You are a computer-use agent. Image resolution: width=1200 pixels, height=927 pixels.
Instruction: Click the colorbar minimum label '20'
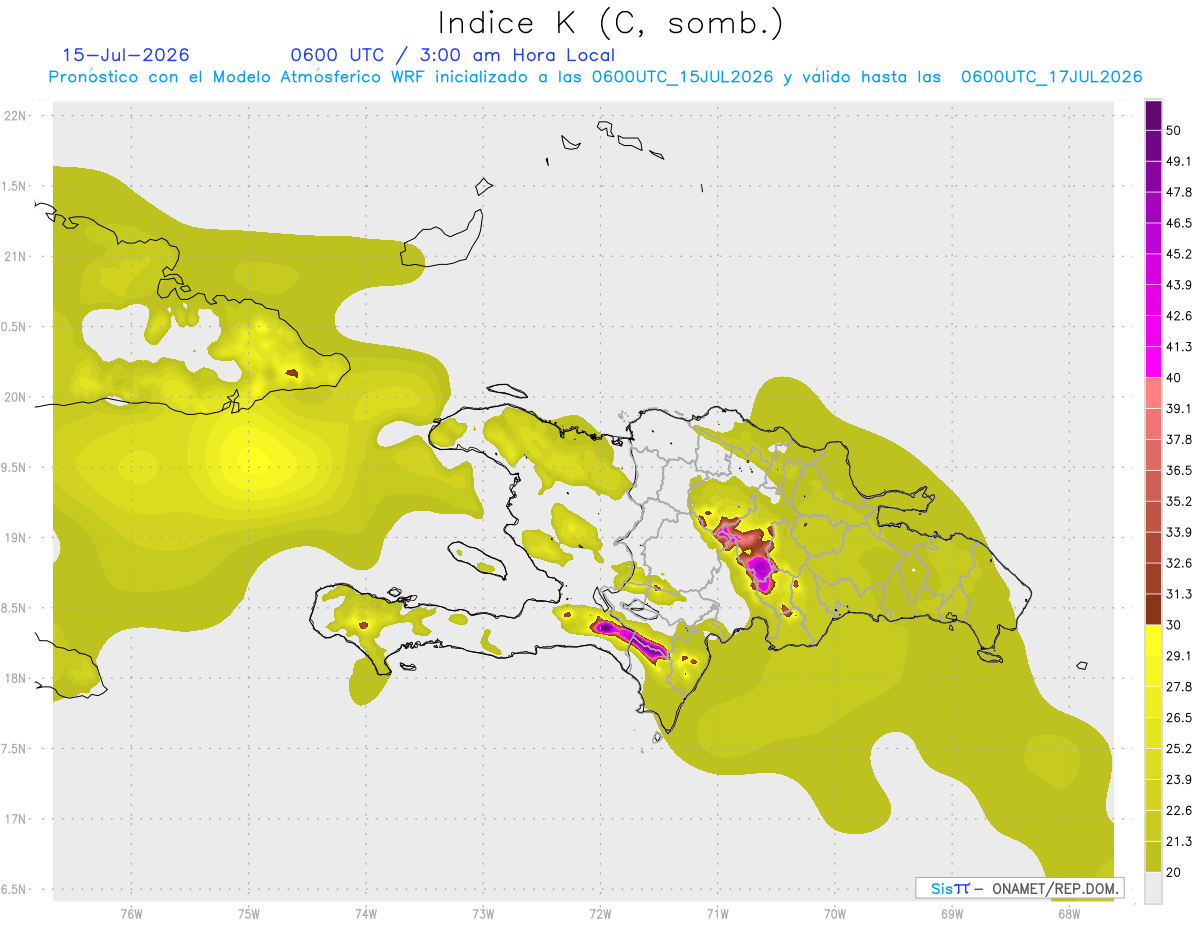click(x=1175, y=872)
